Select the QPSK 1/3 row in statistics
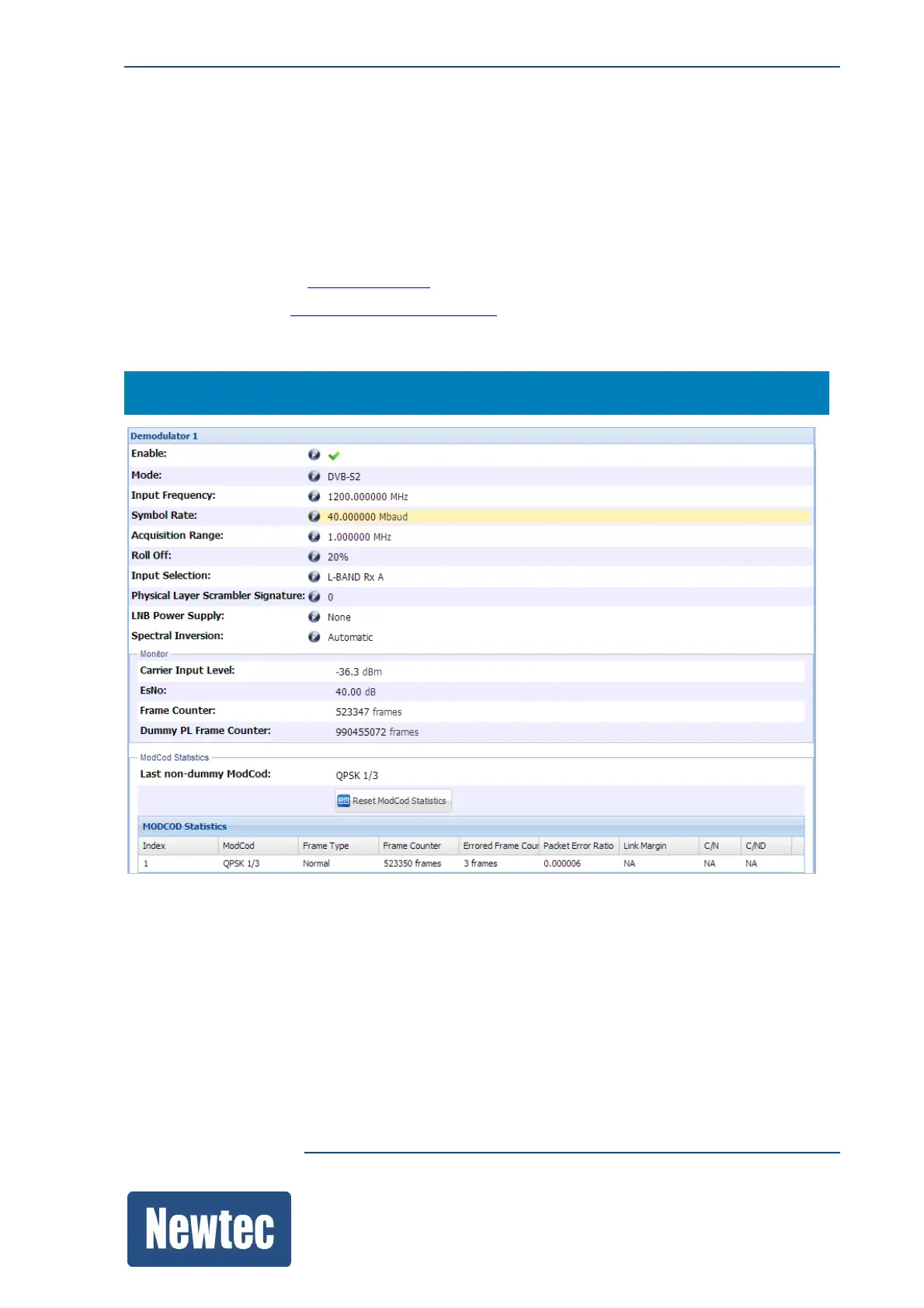The height and width of the screenshot is (1308, 924). pyautogui.click(x=471, y=864)
